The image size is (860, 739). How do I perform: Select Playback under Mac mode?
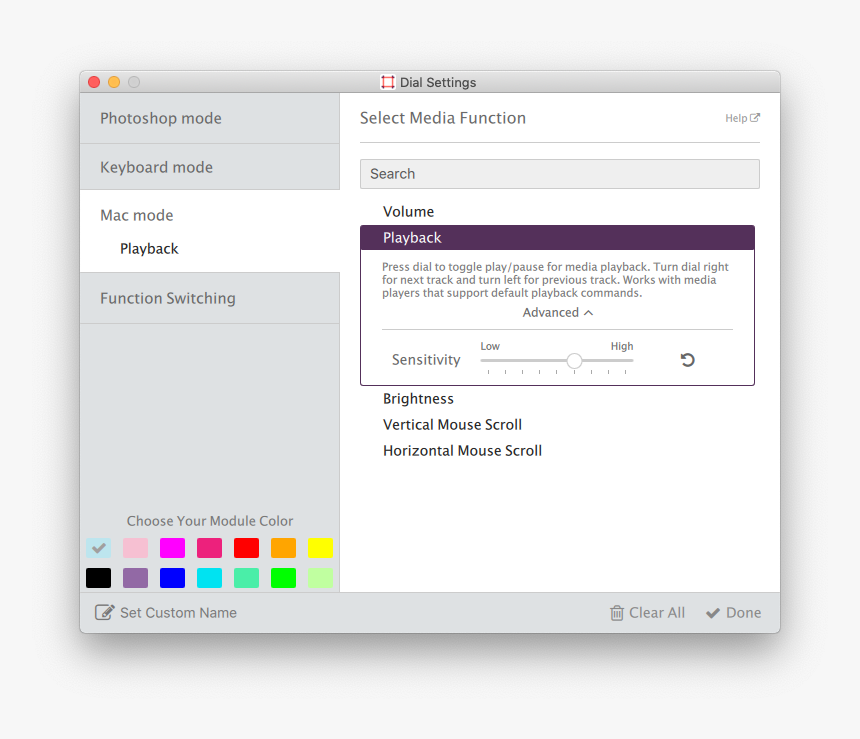149,248
